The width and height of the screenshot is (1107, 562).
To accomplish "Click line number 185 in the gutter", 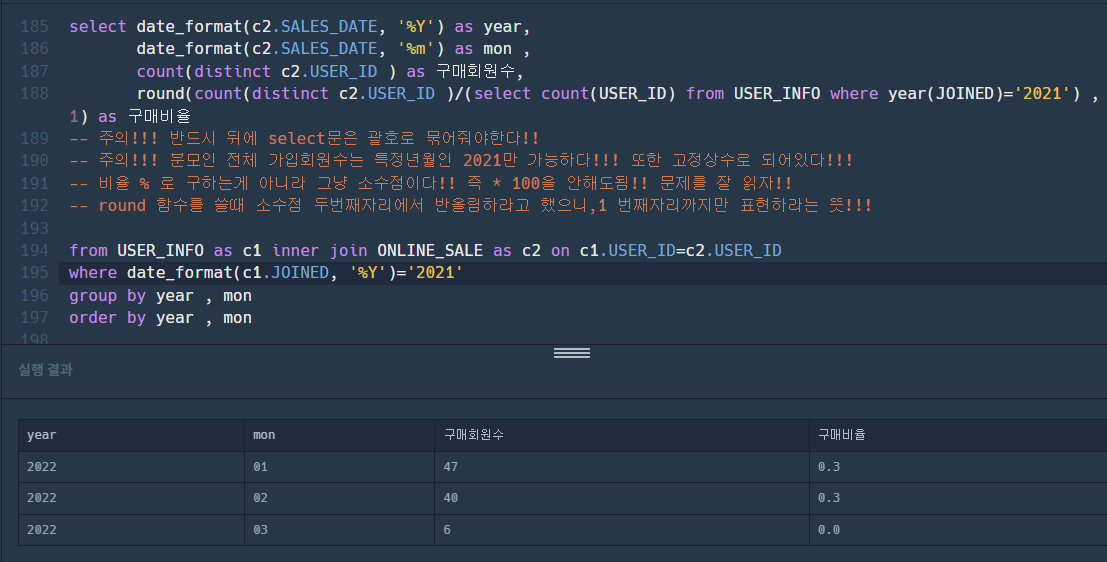I will click(x=35, y=27).
